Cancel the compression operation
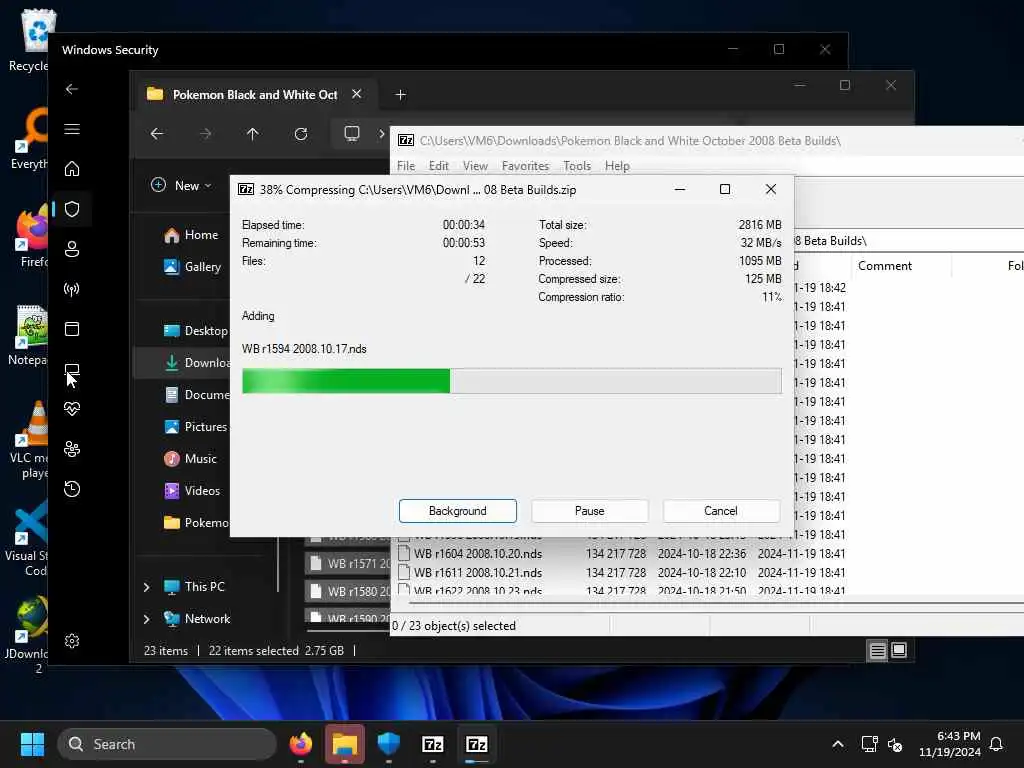This screenshot has height=768, width=1024. click(721, 511)
